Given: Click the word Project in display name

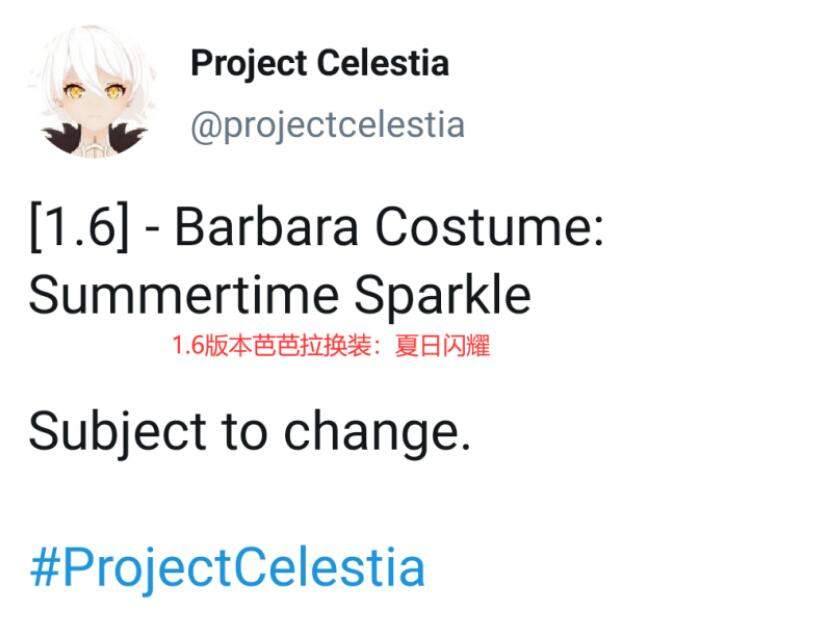Looking at the screenshot, I should [249, 65].
